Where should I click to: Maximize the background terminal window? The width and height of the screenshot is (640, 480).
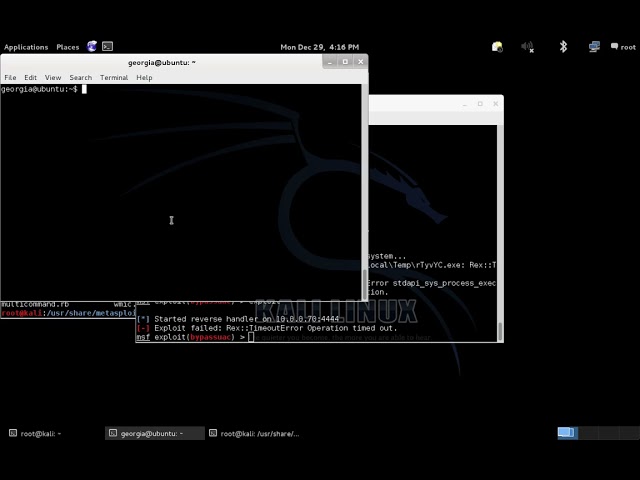[x=480, y=104]
